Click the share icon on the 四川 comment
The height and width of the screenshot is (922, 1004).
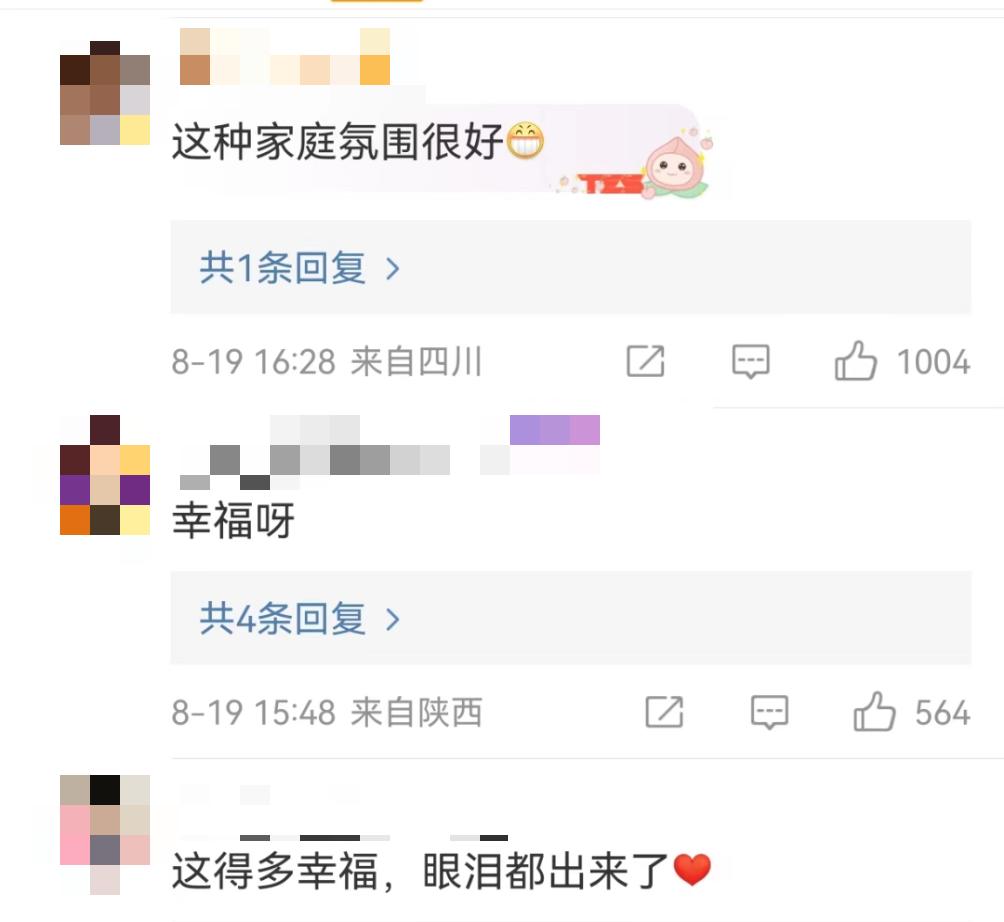645,361
